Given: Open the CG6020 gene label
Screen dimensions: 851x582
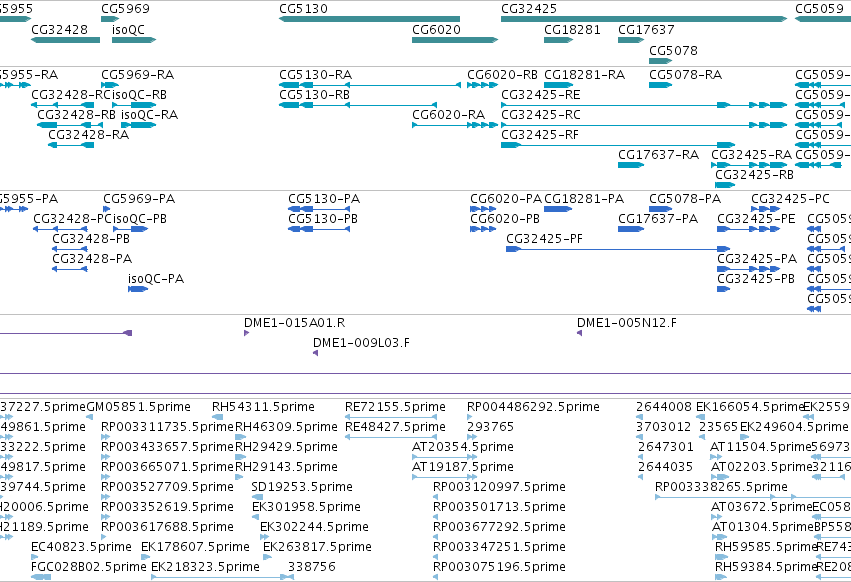Looking at the screenshot, I should [x=436, y=30].
